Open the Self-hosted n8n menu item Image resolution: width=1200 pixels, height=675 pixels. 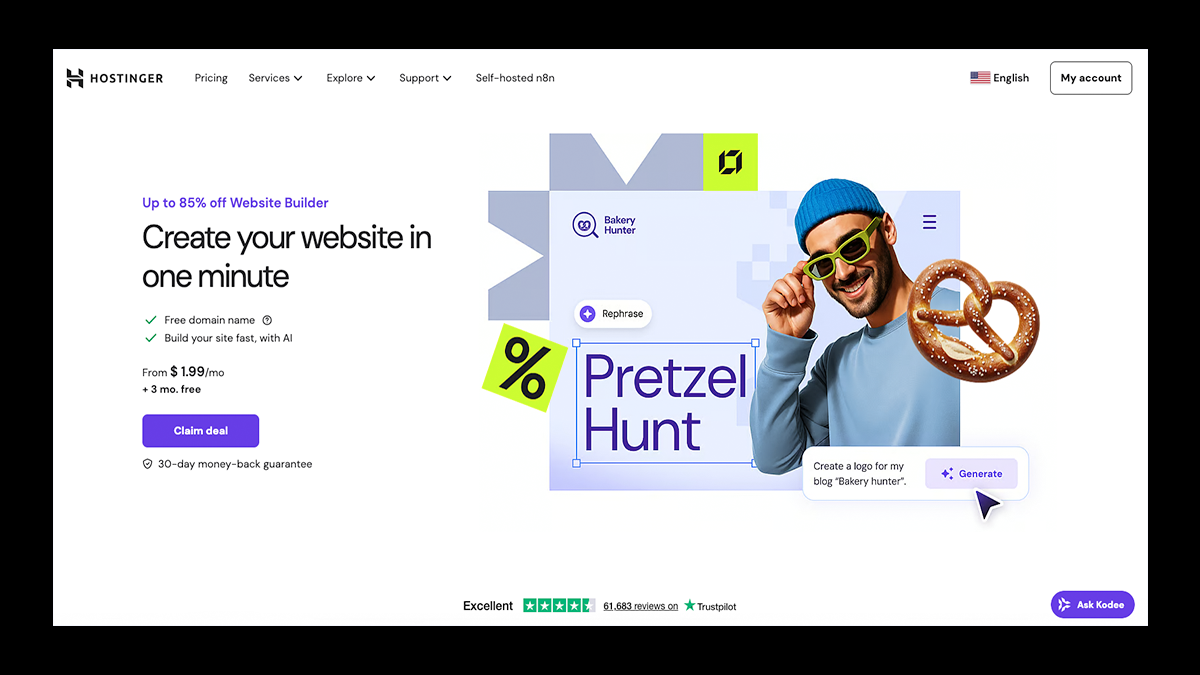point(515,78)
